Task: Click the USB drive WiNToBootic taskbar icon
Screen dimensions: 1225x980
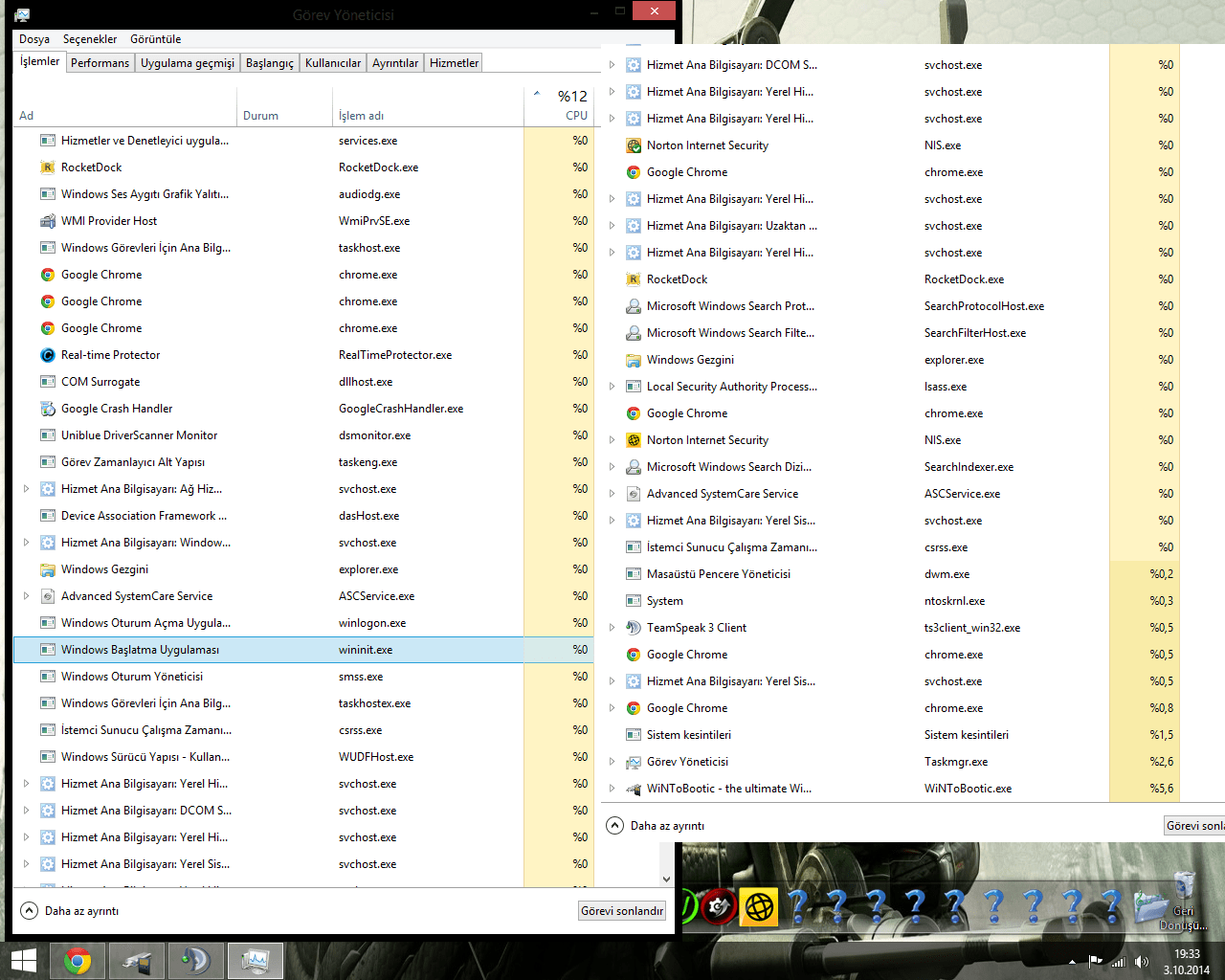Action: pos(137,961)
